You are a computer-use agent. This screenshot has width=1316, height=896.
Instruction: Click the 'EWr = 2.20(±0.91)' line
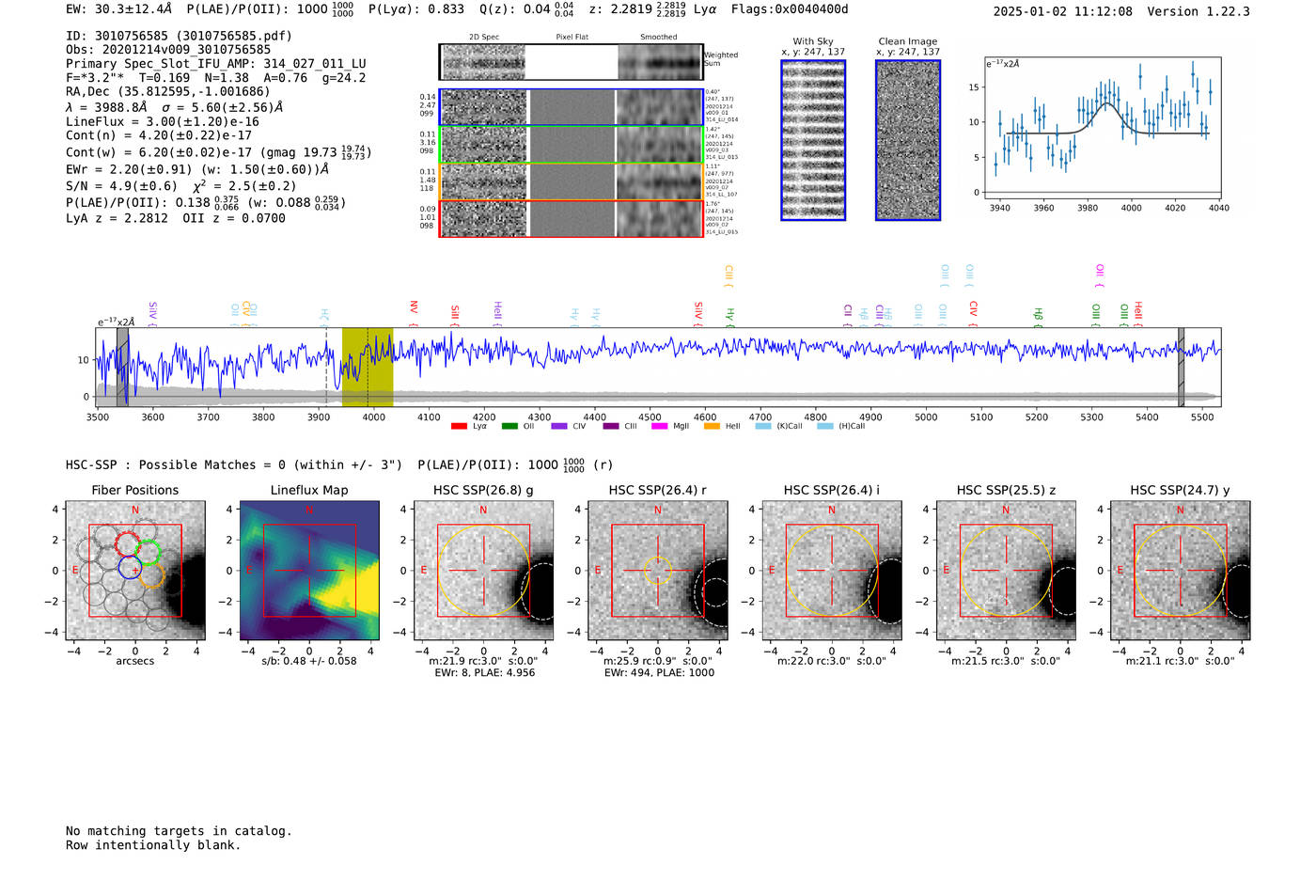[x=130, y=169]
